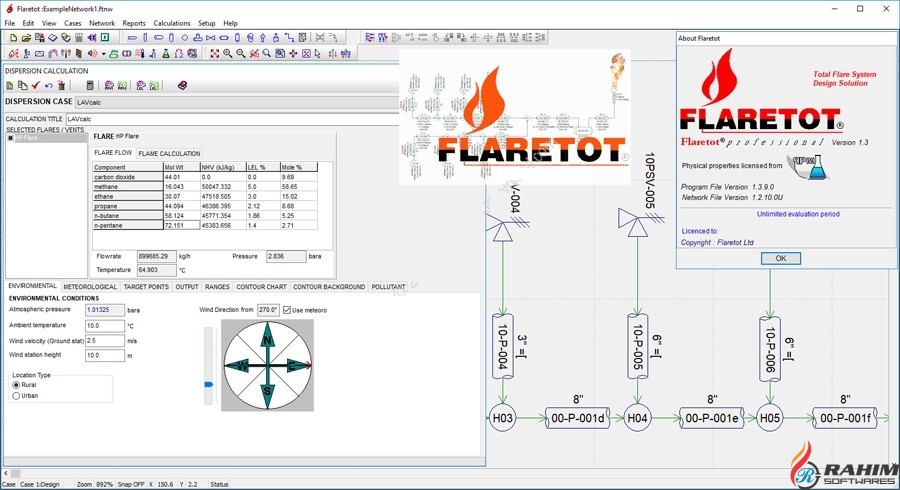Click the calculator icon in Dispersion toolbar
This screenshot has height=490, width=900.
coord(90,85)
